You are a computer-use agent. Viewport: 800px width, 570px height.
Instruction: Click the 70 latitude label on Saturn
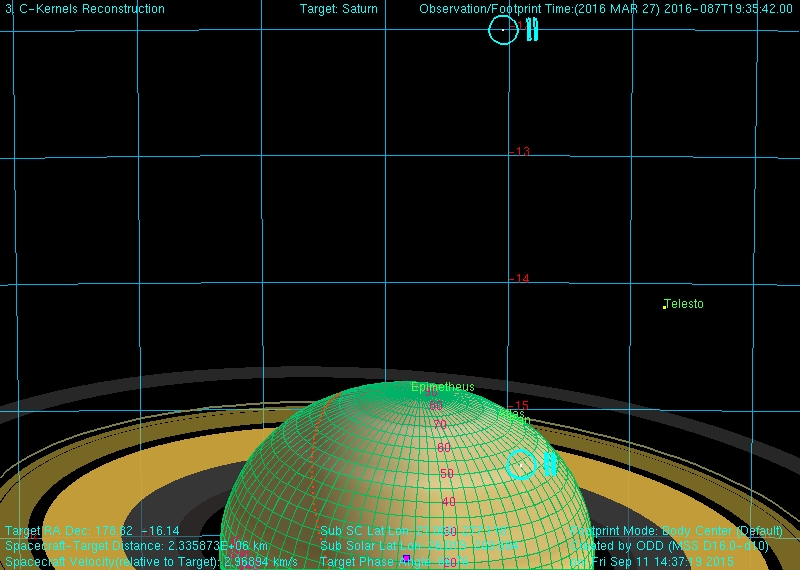pyautogui.click(x=440, y=424)
